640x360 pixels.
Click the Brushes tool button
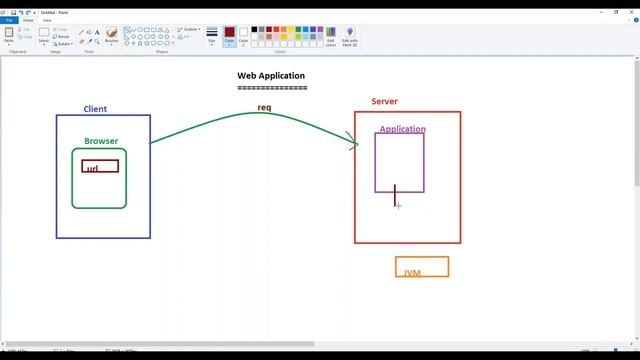[111, 35]
